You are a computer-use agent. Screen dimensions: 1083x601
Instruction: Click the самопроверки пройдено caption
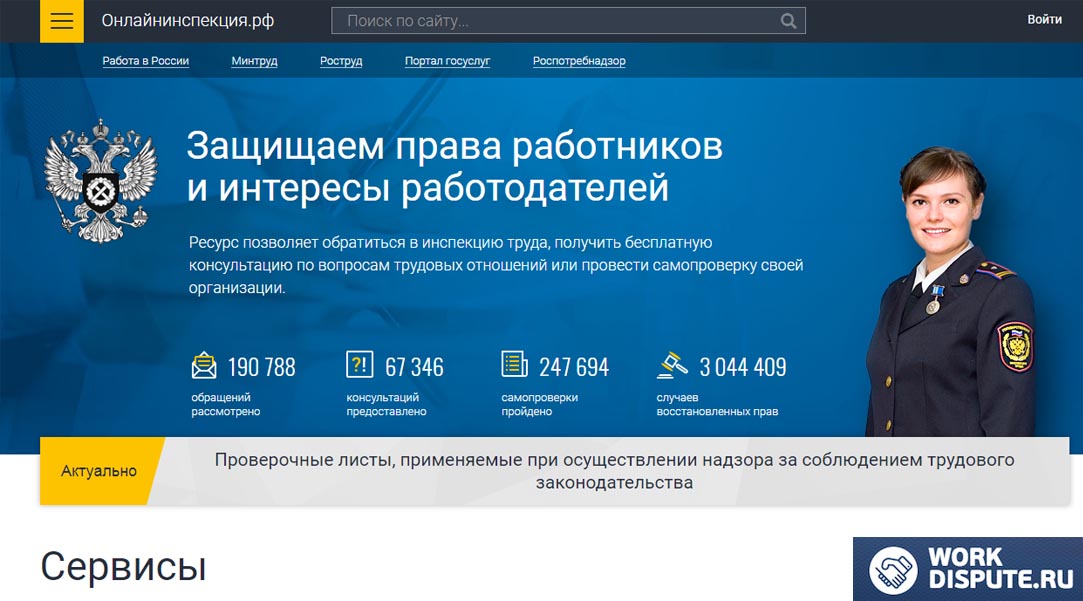pos(539,404)
